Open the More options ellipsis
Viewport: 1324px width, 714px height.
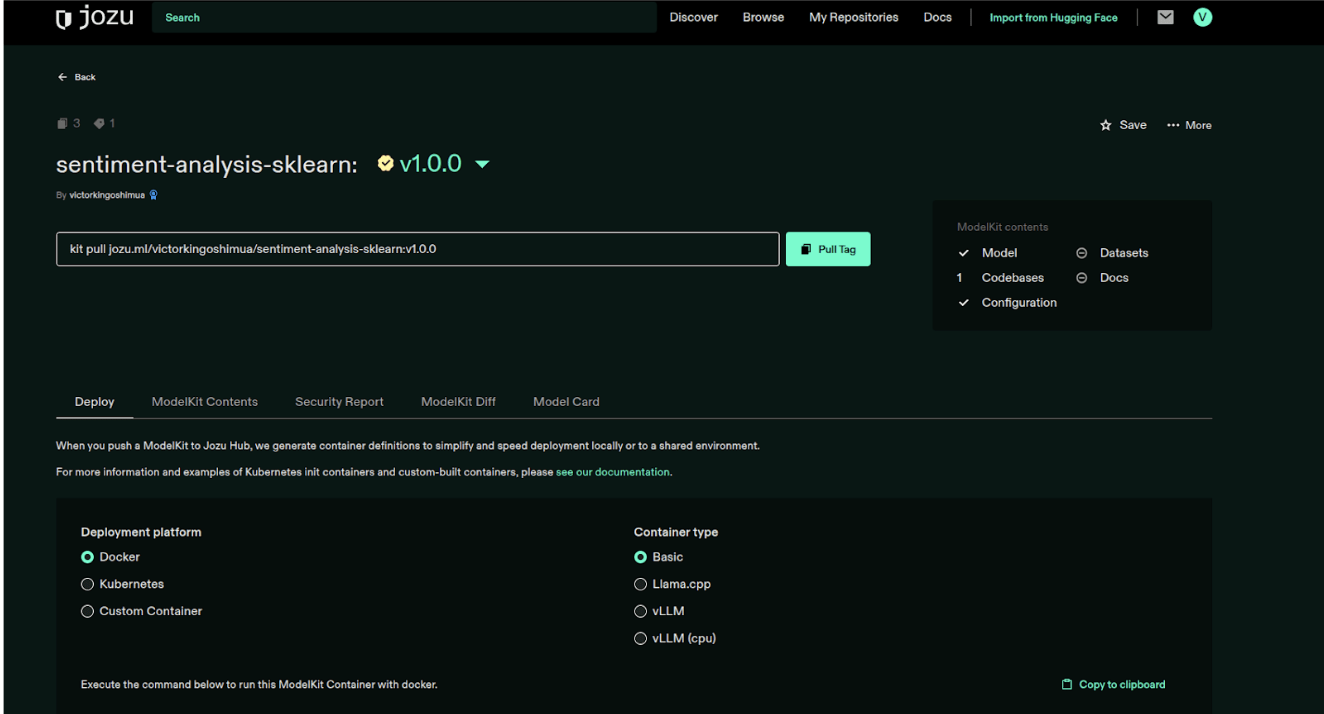coord(1173,125)
